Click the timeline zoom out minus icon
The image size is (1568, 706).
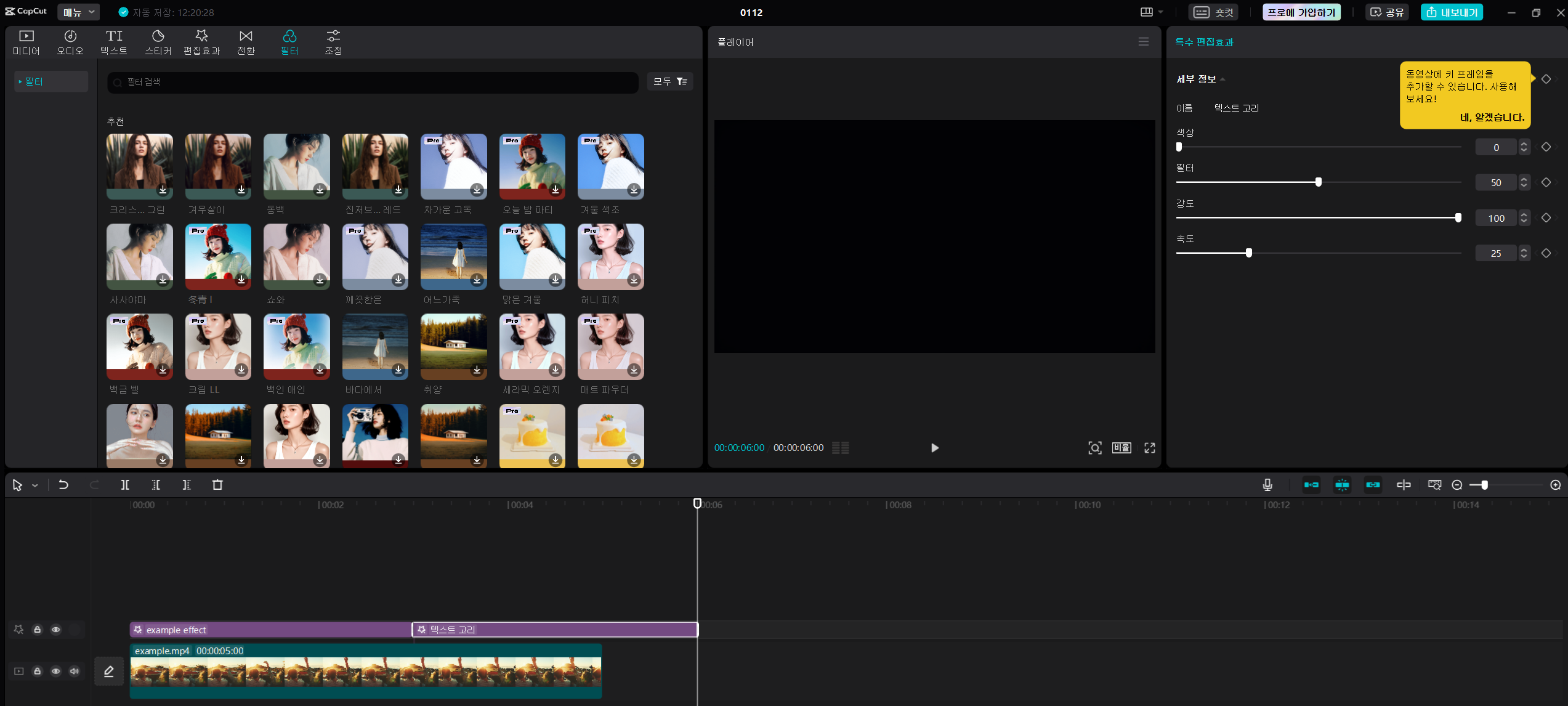coord(1457,485)
